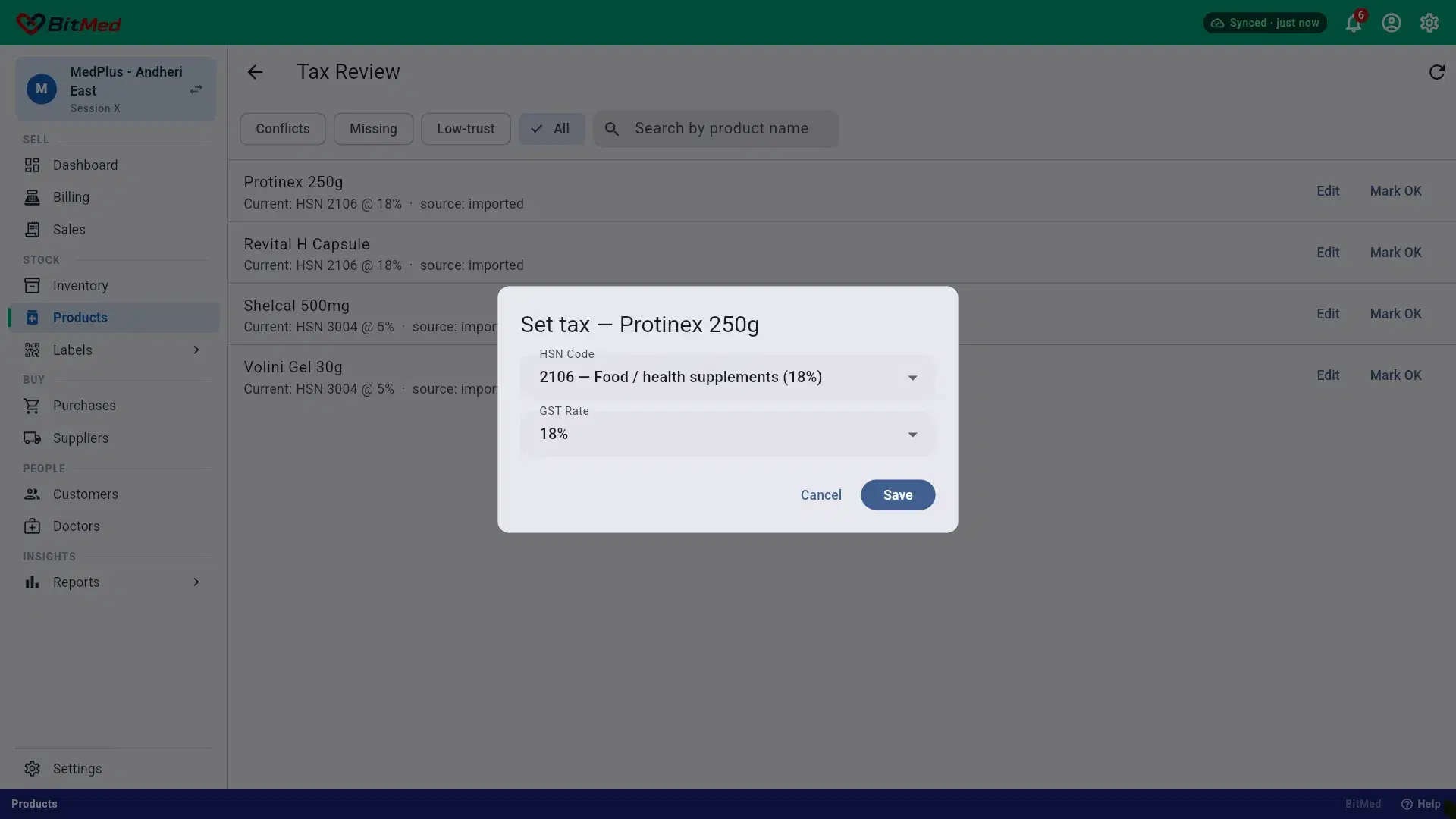Toggle the Low-trust filter chip
The height and width of the screenshot is (819, 1456).
point(466,129)
